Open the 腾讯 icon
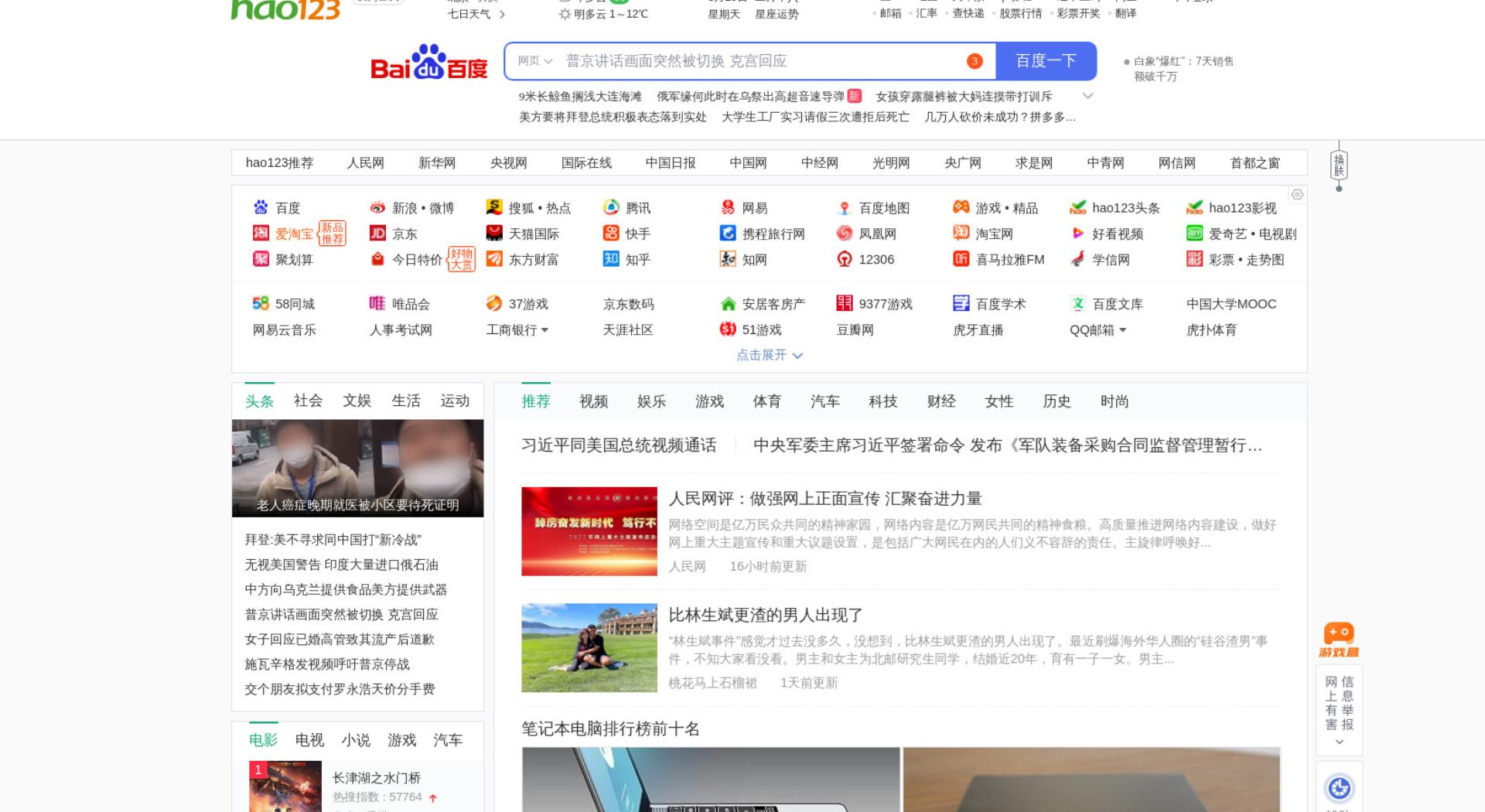 click(611, 207)
